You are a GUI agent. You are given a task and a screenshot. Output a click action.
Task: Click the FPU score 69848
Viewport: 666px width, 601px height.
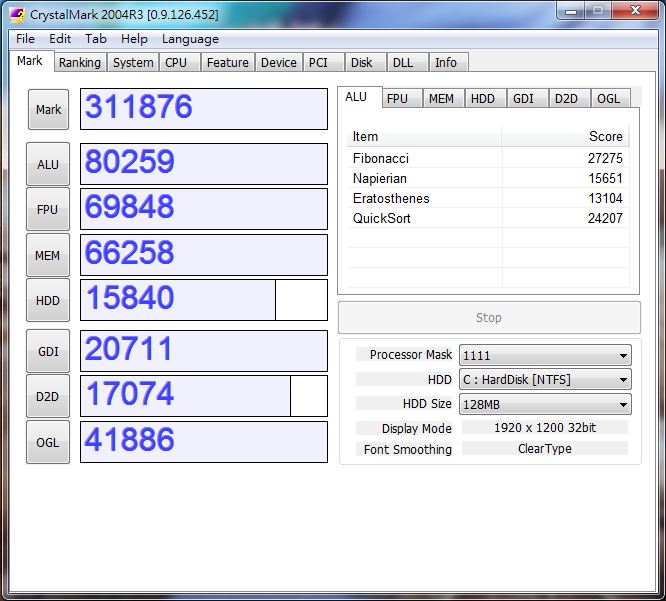[204, 209]
